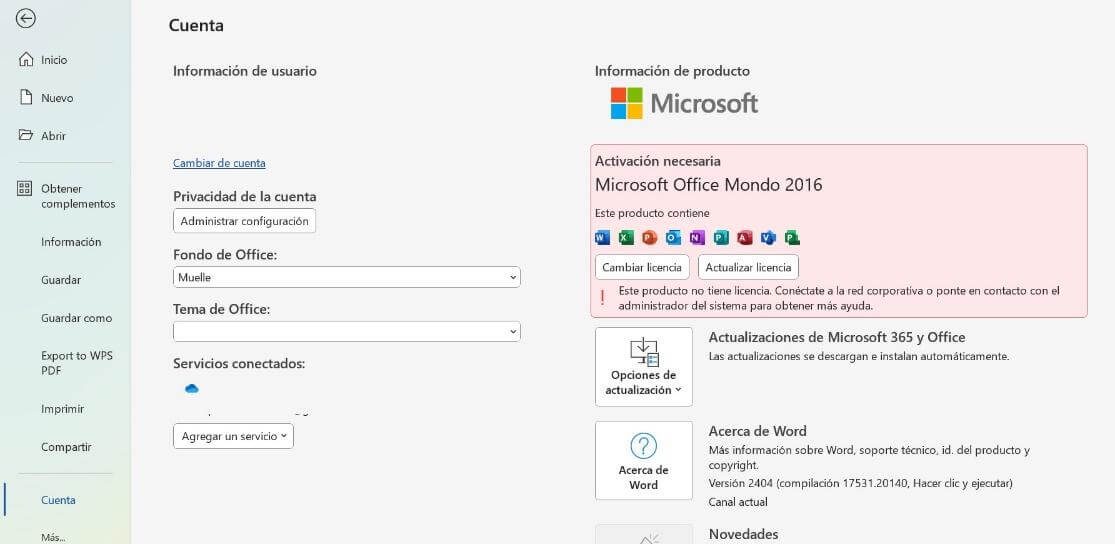Click the OneDrive cloud icon
This screenshot has height=544, width=1115.
tap(191, 388)
